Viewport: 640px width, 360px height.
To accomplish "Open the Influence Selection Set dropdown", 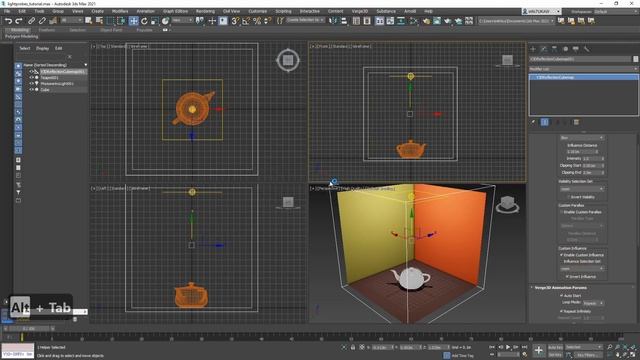I will pyautogui.click(x=582, y=269).
